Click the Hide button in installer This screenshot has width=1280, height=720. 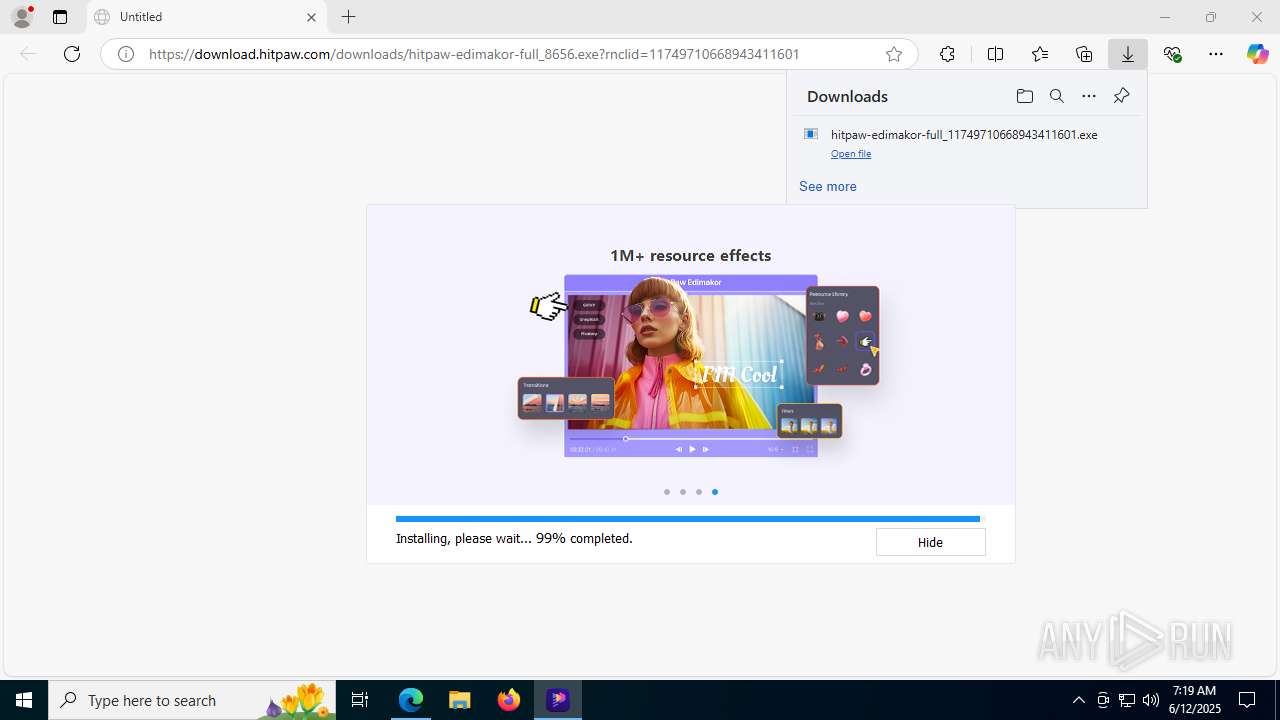pos(930,542)
